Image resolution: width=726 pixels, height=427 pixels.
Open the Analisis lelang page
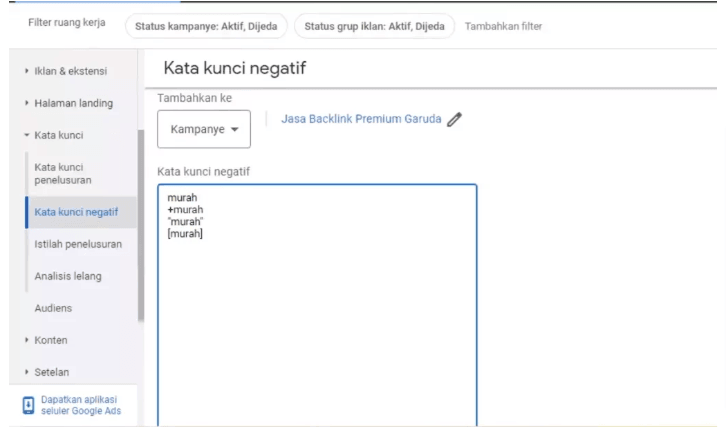[x=68, y=276]
